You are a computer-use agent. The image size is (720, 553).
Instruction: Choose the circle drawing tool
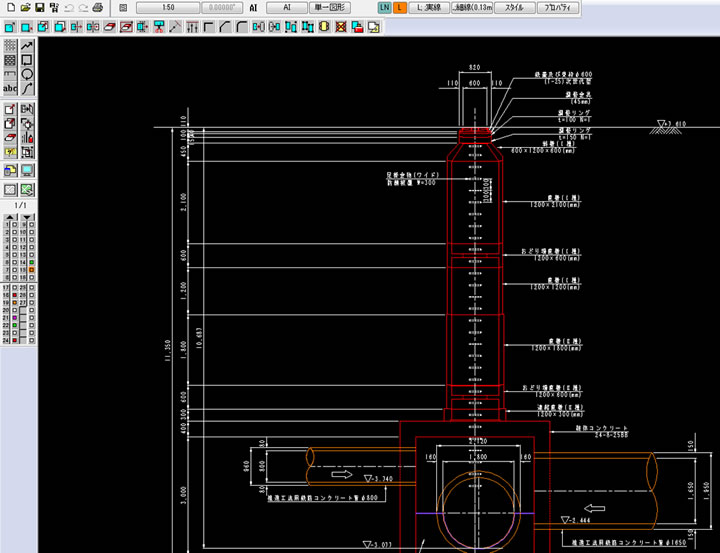[27, 74]
